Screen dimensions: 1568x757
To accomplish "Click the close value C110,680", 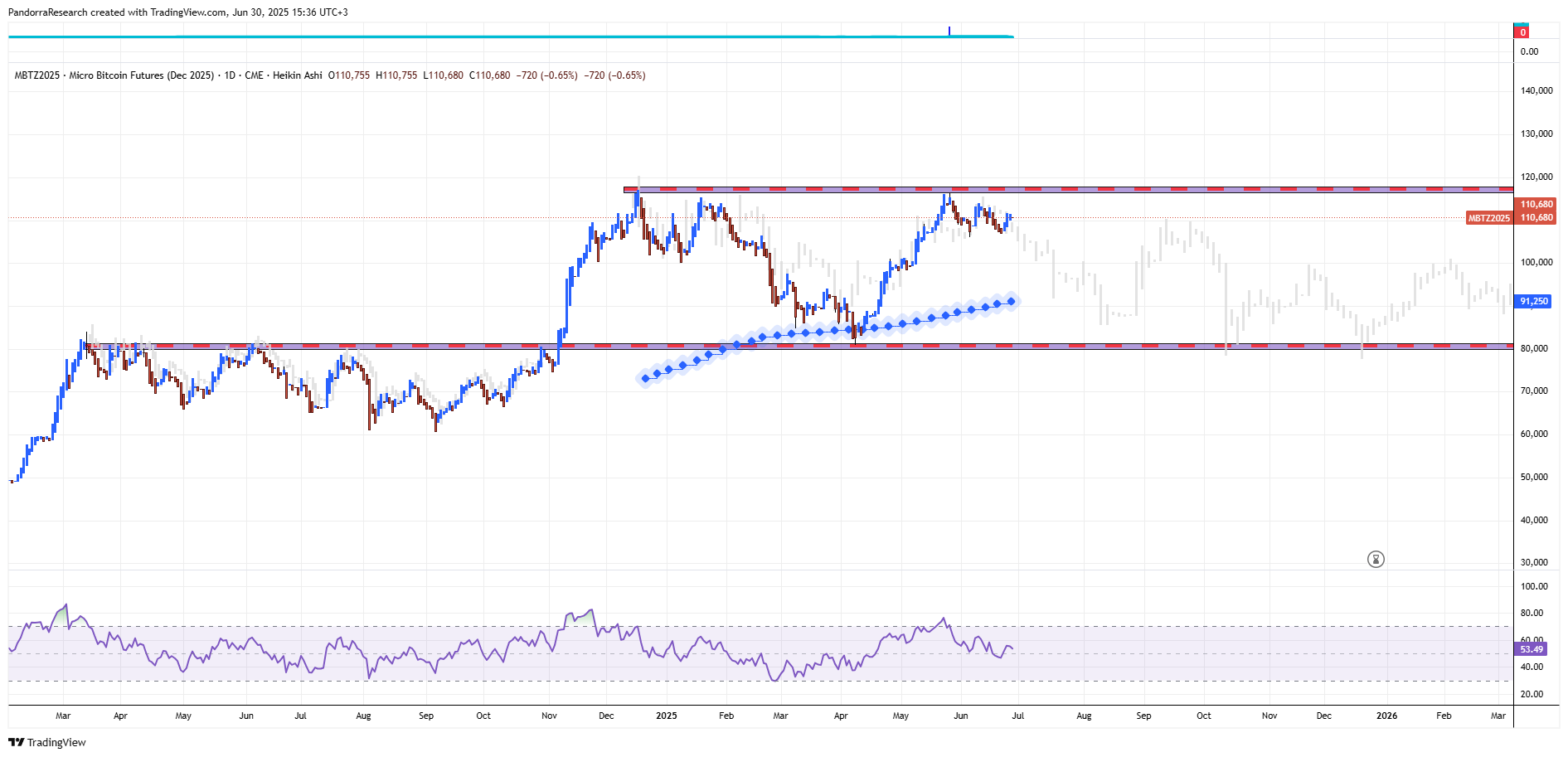I will (x=490, y=75).
